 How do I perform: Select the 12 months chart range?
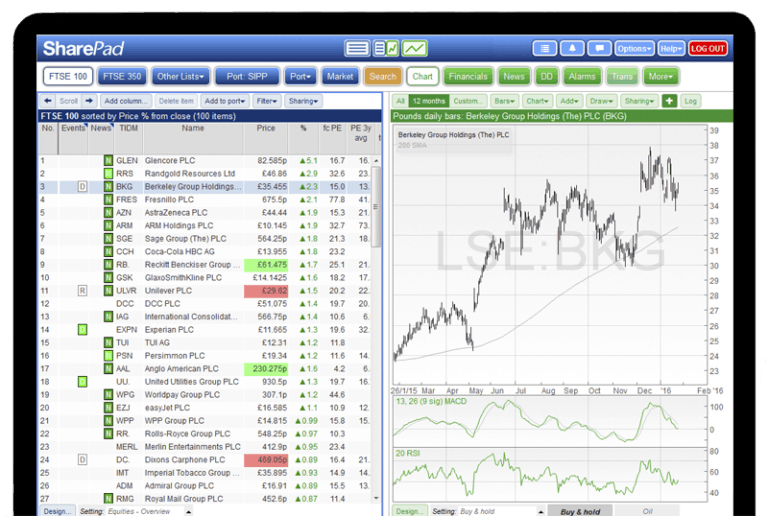[427, 101]
